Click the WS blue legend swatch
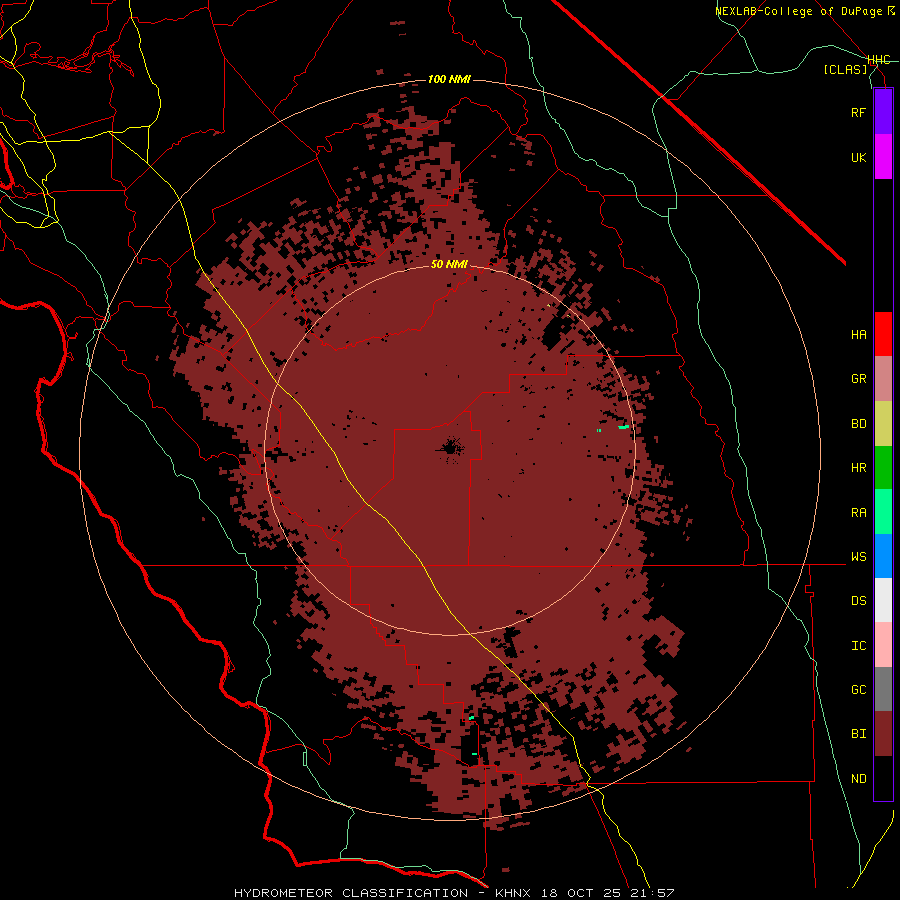The width and height of the screenshot is (900, 900). tap(883, 556)
